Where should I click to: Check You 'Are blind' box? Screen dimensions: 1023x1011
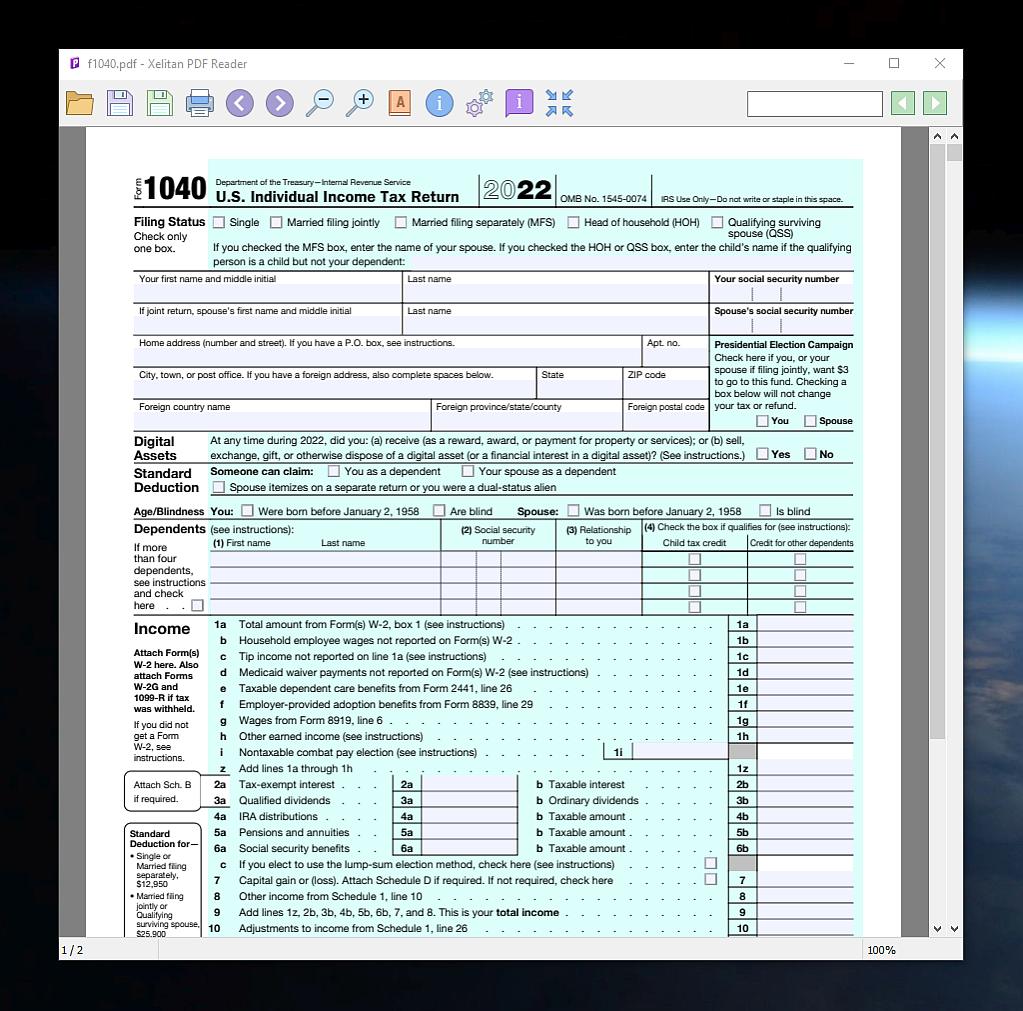click(439, 511)
